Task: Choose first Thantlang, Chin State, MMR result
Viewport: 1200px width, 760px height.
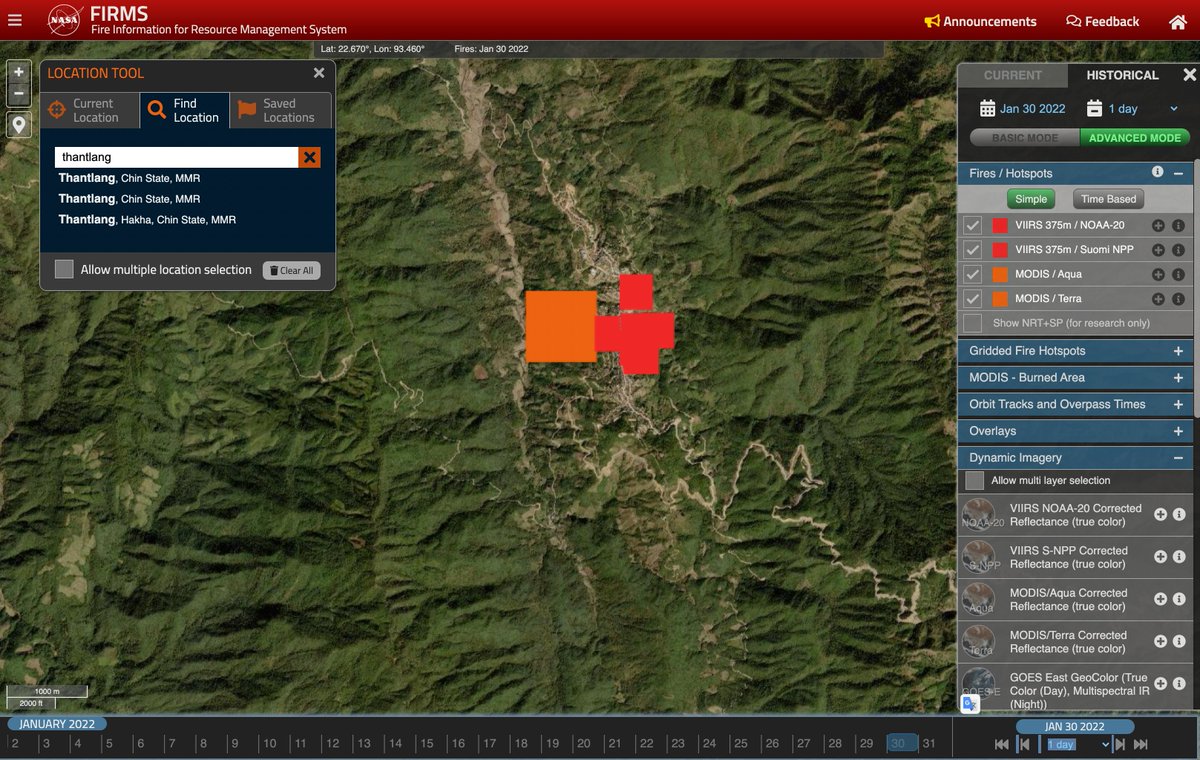Action: 129,178
